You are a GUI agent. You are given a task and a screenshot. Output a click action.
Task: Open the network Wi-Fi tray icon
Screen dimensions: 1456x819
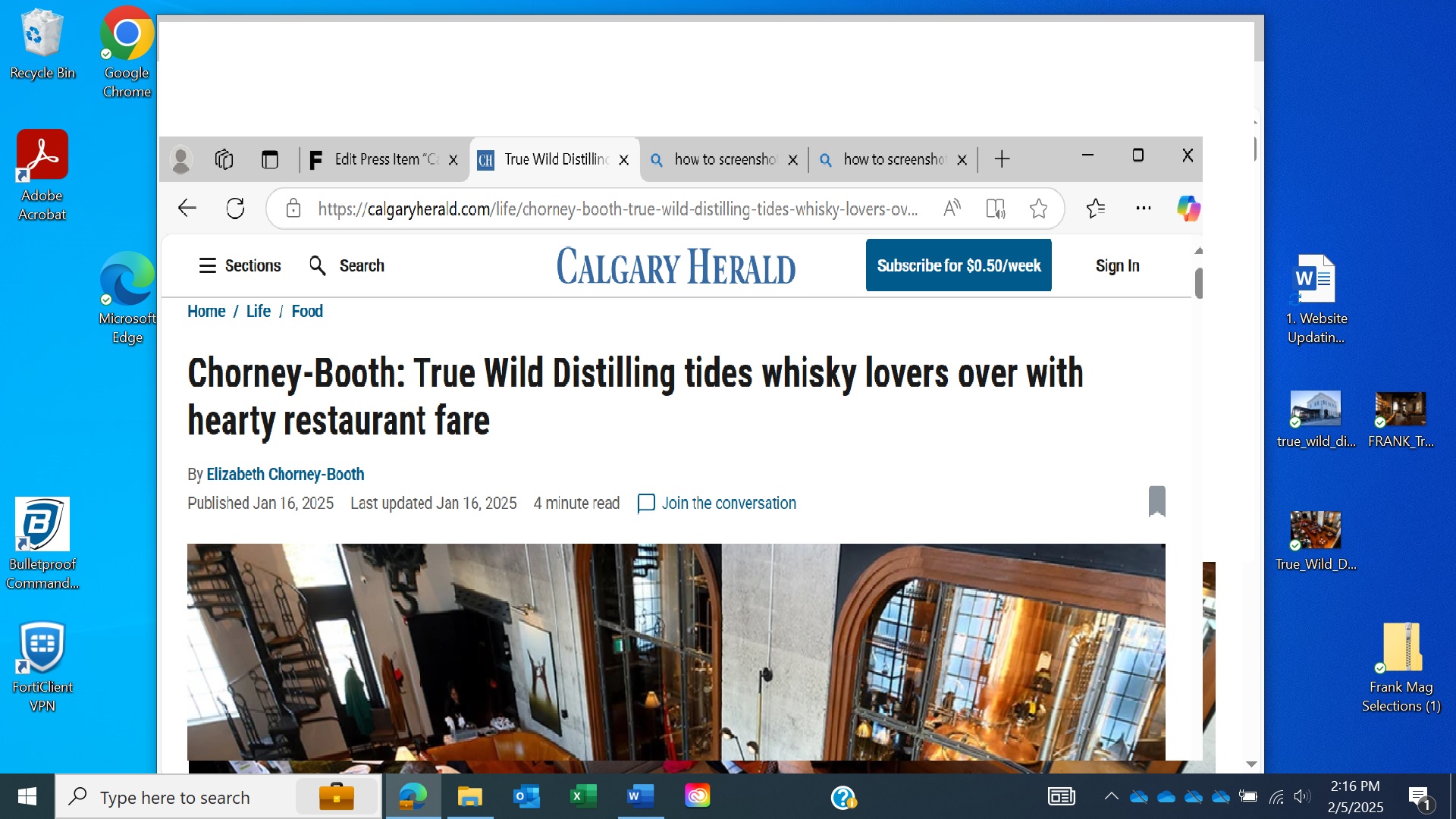[x=1277, y=796]
